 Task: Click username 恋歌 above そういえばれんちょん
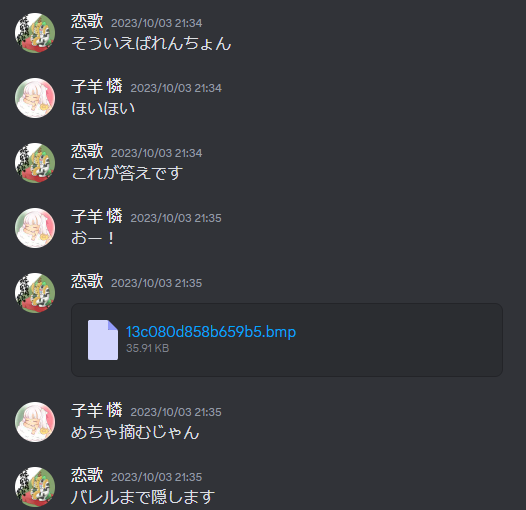(87, 22)
